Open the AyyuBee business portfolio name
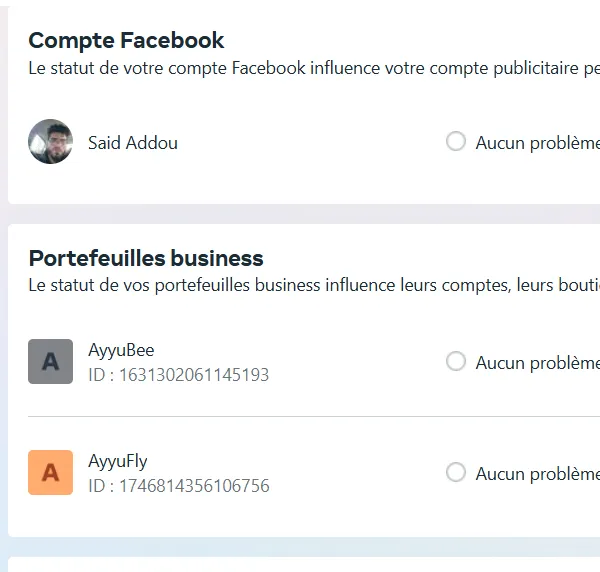Viewport: 600px width, 572px height. coord(121,350)
